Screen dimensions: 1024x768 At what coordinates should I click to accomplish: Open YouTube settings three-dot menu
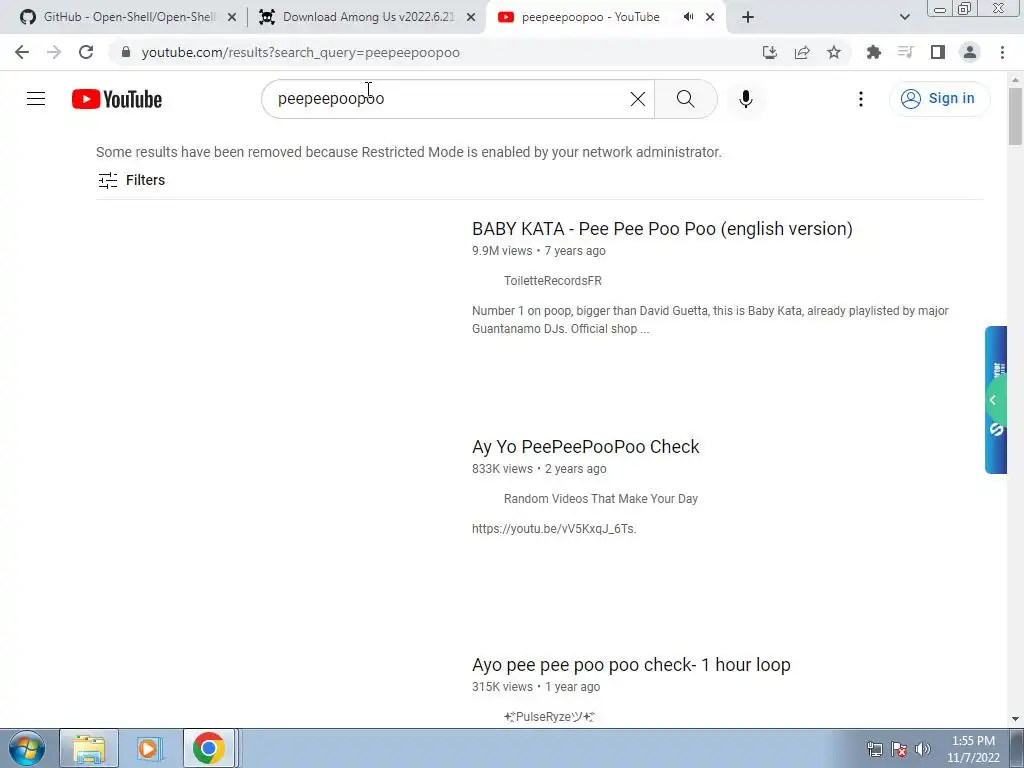[x=861, y=99]
